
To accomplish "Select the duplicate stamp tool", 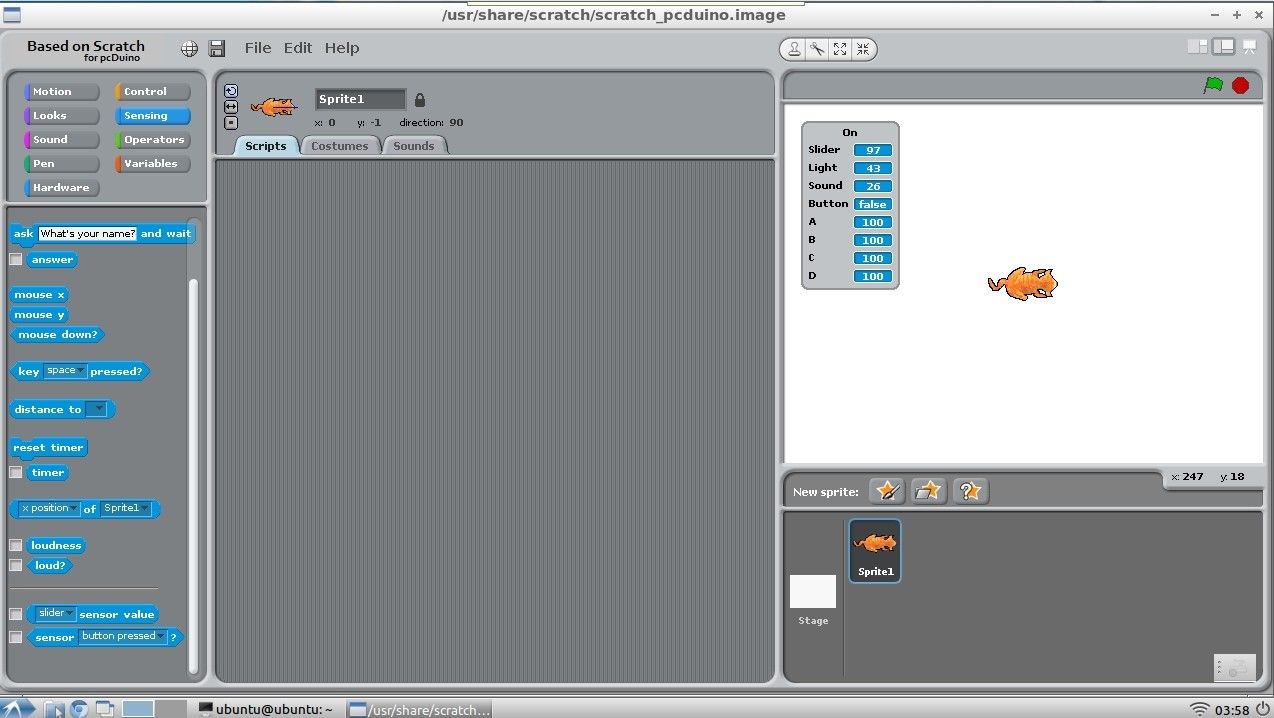I will pyautogui.click(x=794, y=48).
